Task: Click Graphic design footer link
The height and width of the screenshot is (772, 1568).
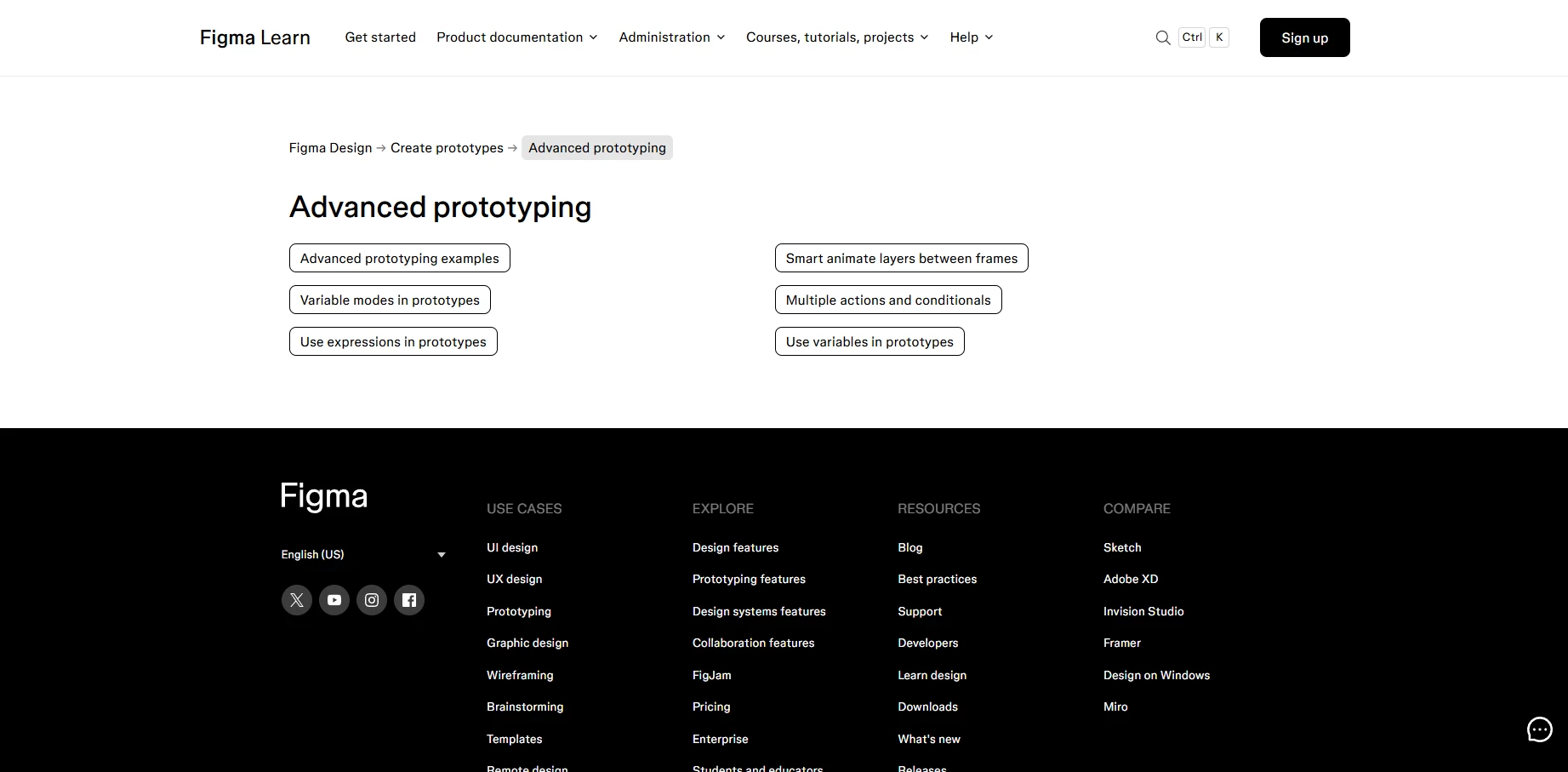Action: [x=527, y=643]
